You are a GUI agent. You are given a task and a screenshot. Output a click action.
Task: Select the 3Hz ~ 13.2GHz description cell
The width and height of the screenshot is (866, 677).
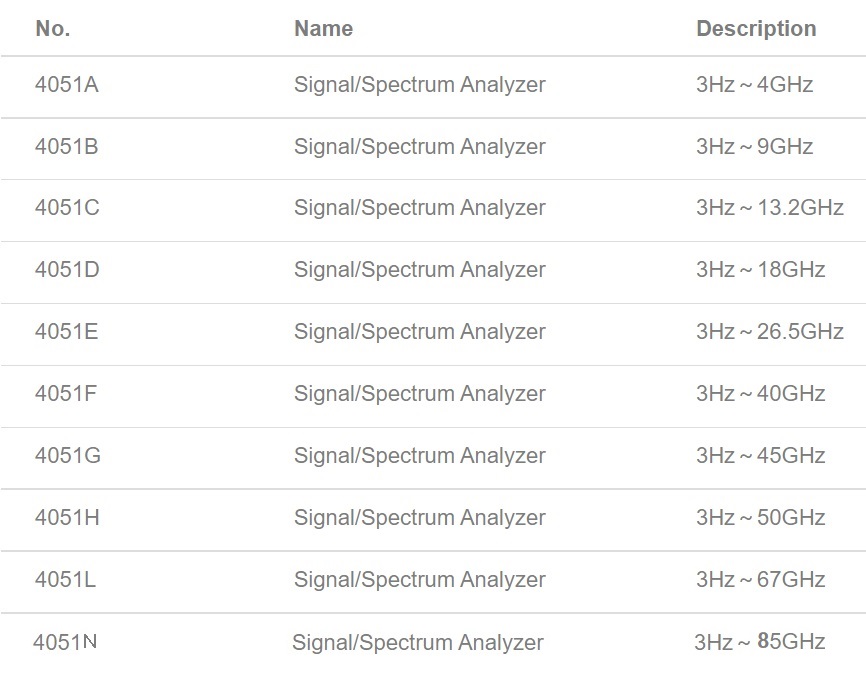[x=770, y=208]
